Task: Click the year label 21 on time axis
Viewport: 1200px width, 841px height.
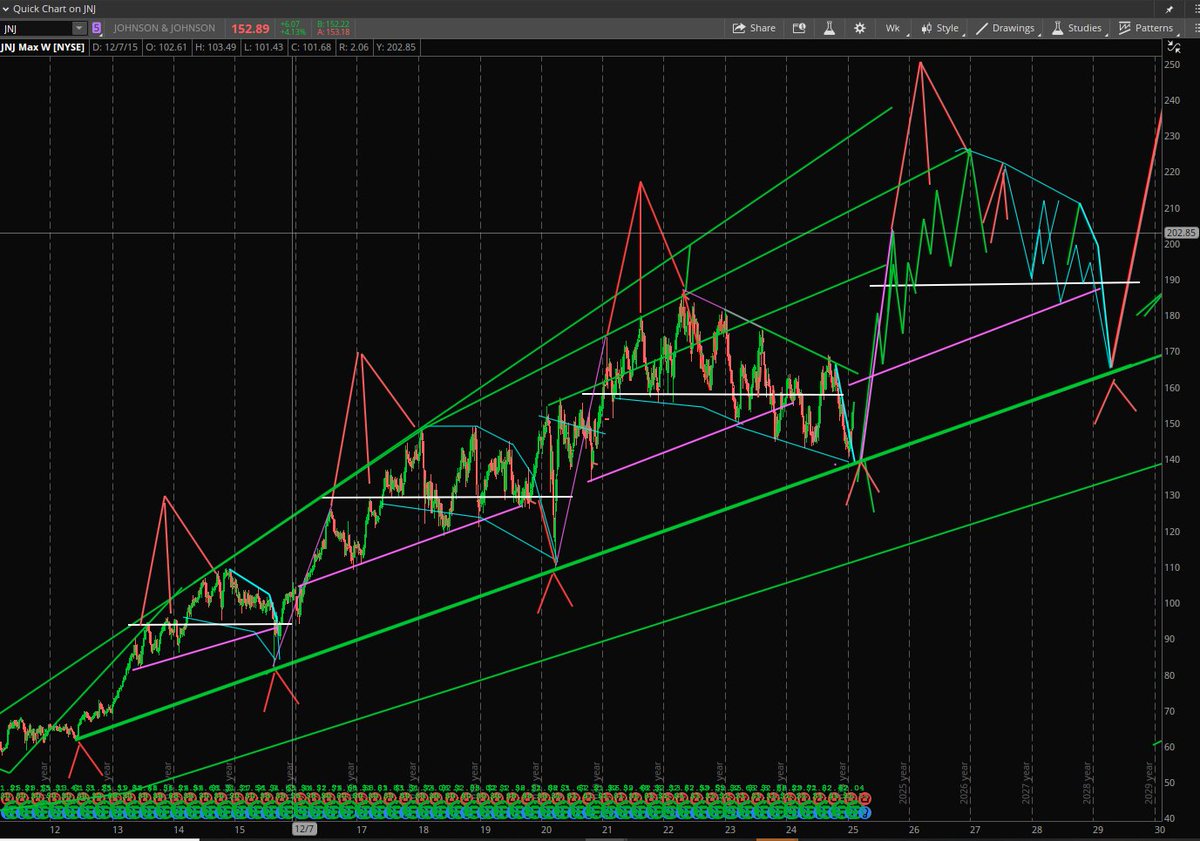Action: (607, 829)
